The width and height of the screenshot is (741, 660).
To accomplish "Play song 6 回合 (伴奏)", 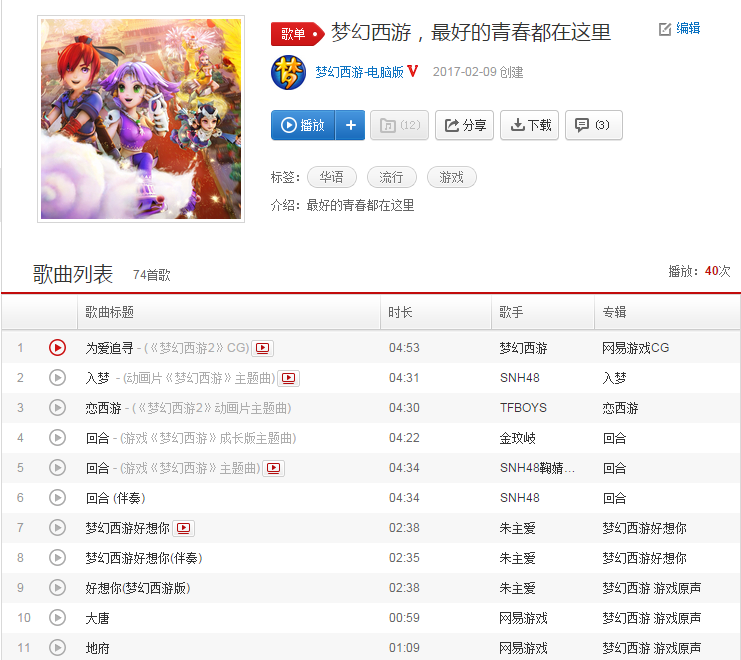I will pyautogui.click(x=57, y=498).
